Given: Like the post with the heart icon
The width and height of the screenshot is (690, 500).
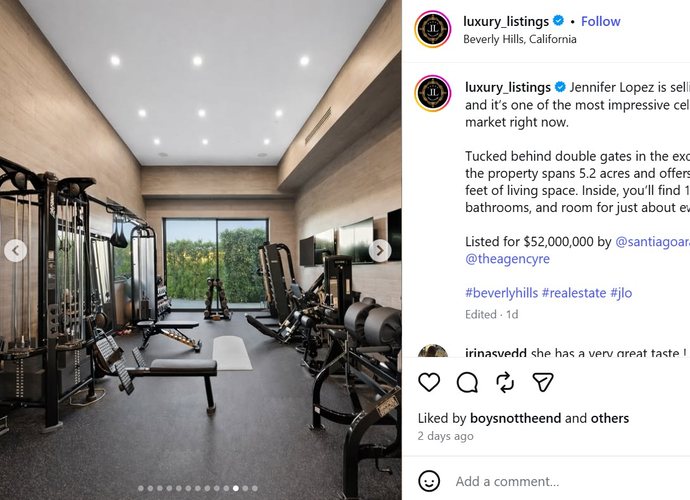Looking at the screenshot, I should [x=429, y=382].
